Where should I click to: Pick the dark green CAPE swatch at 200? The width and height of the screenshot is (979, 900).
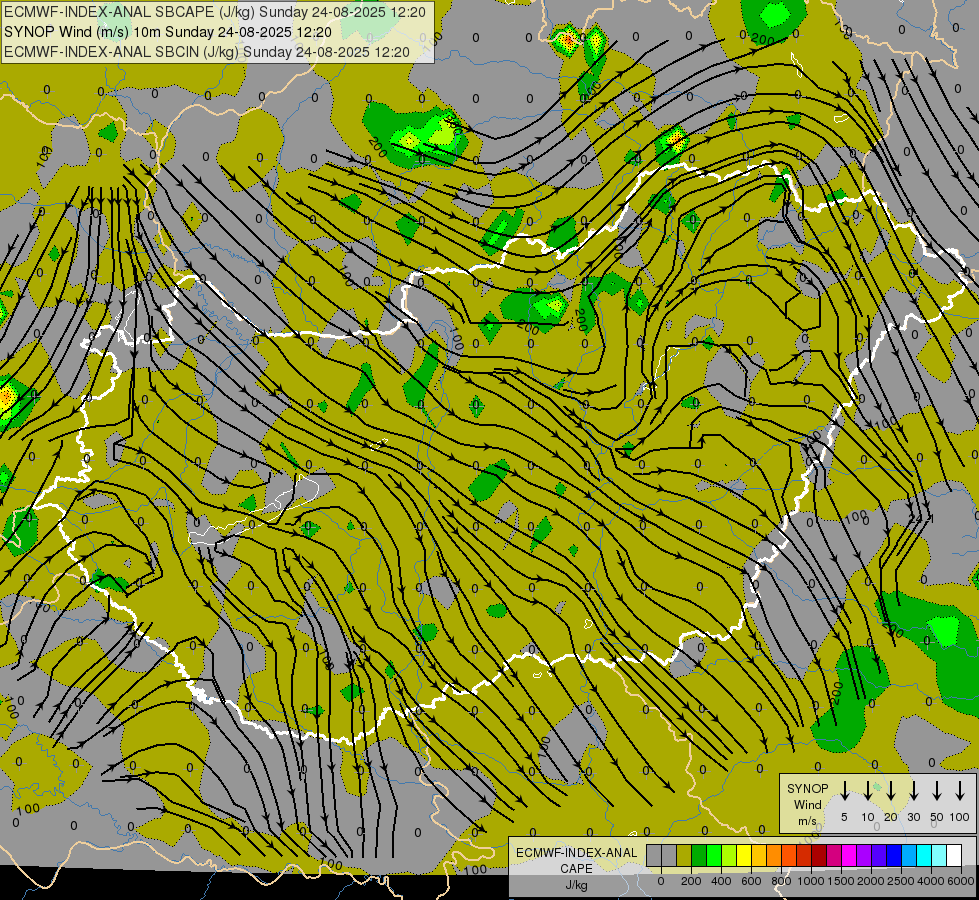pyautogui.click(x=699, y=856)
